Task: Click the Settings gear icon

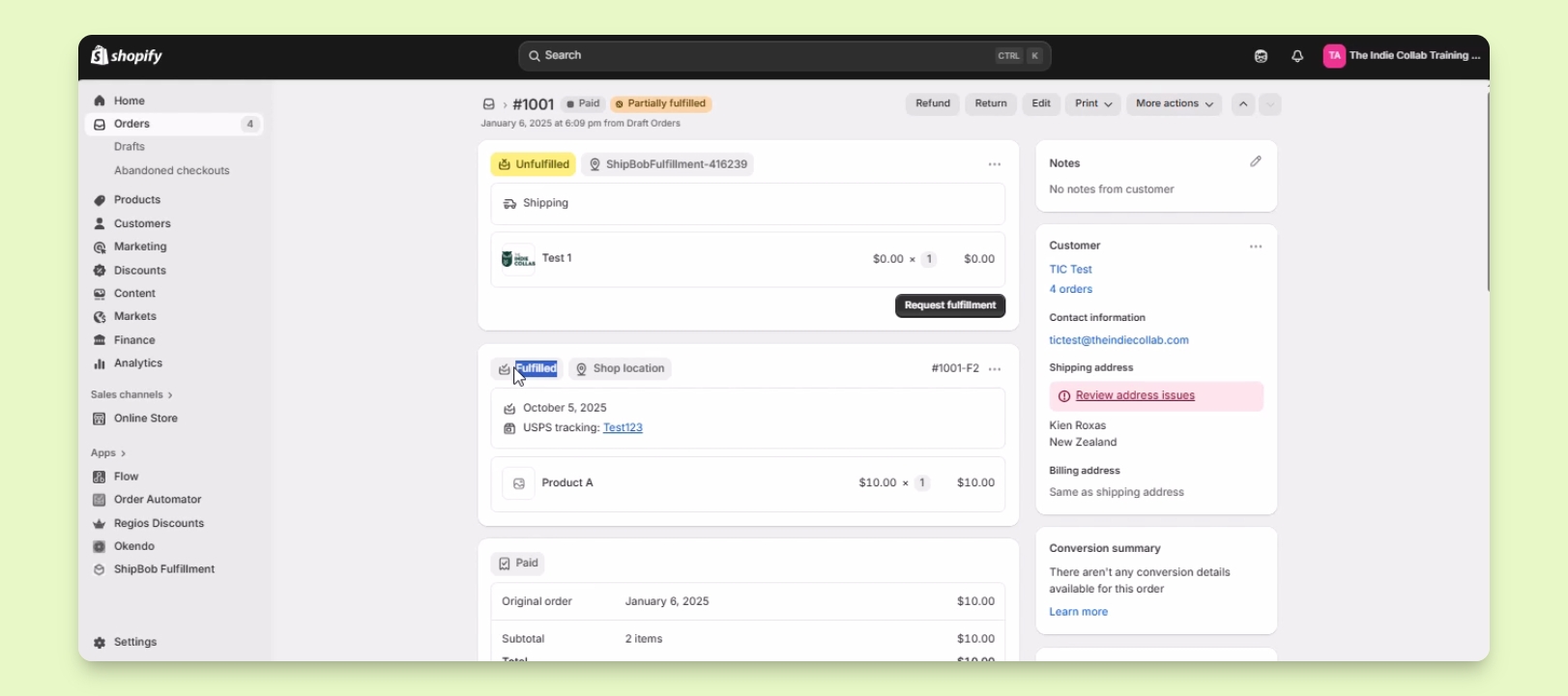Action: click(100, 643)
